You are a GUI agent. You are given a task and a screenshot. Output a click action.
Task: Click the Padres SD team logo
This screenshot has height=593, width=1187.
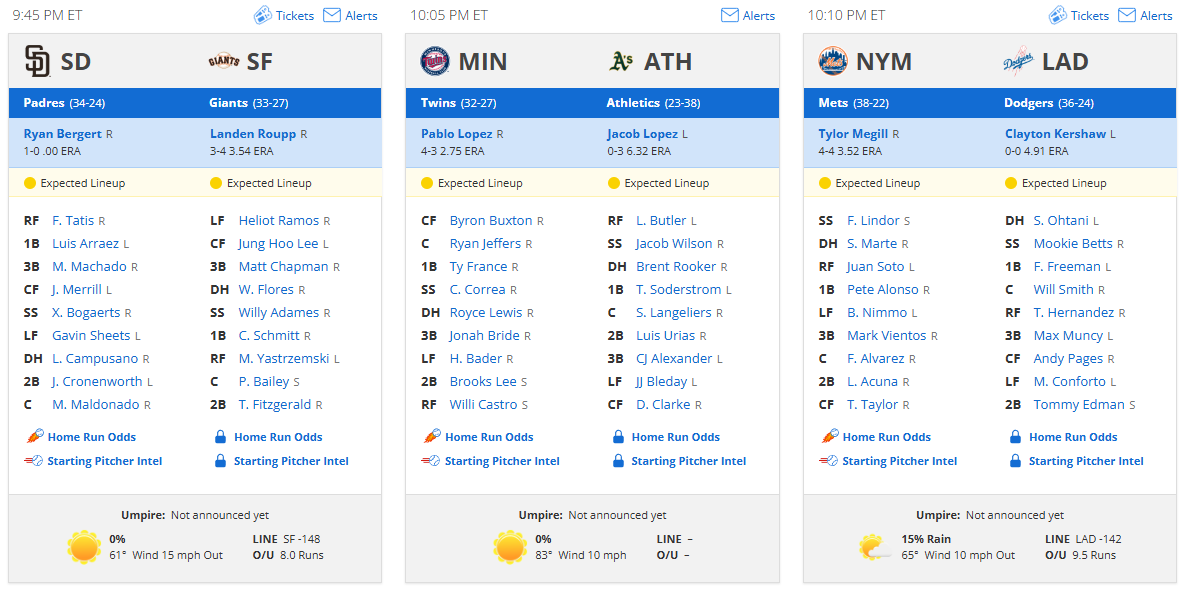(x=37, y=61)
